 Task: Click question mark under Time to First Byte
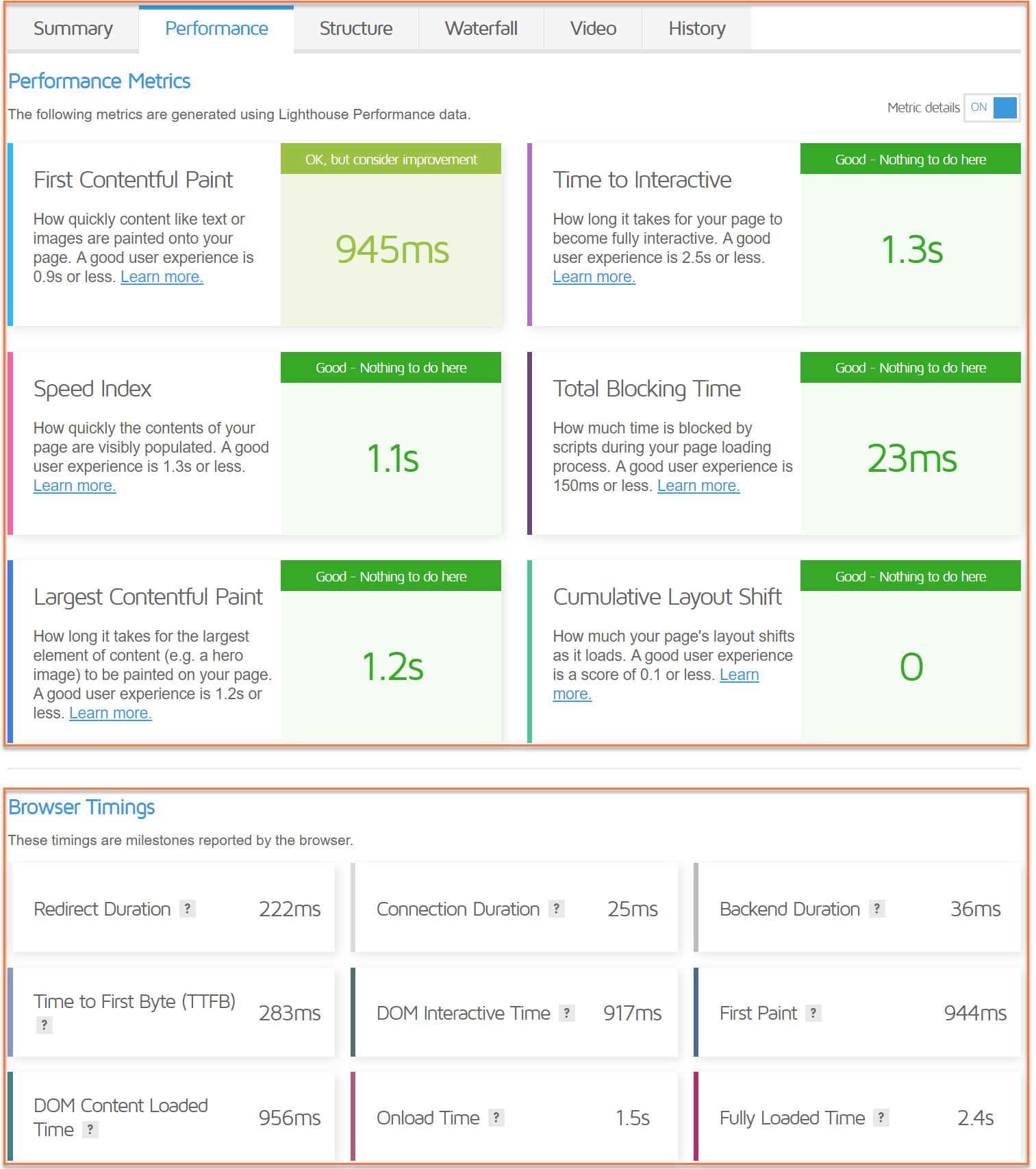tap(44, 1025)
